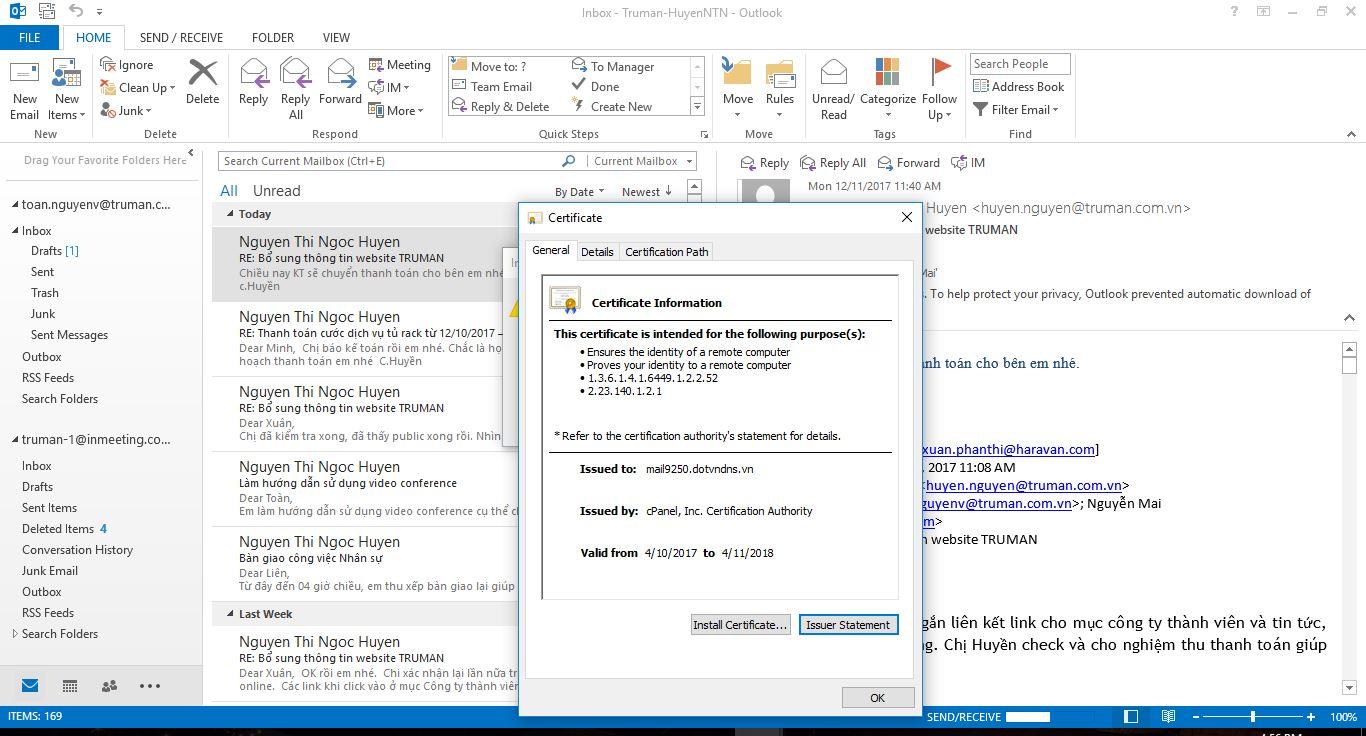Click the Search Current Mailbox field
Image resolution: width=1366 pixels, height=736 pixels.
pyautogui.click(x=390, y=161)
